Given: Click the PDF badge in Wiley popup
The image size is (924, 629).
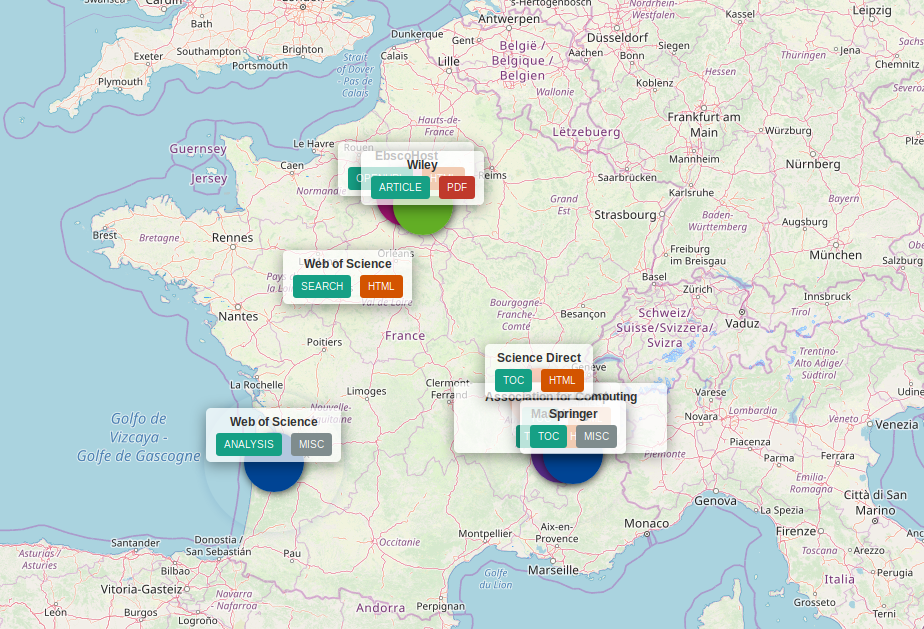Looking at the screenshot, I should [457, 187].
